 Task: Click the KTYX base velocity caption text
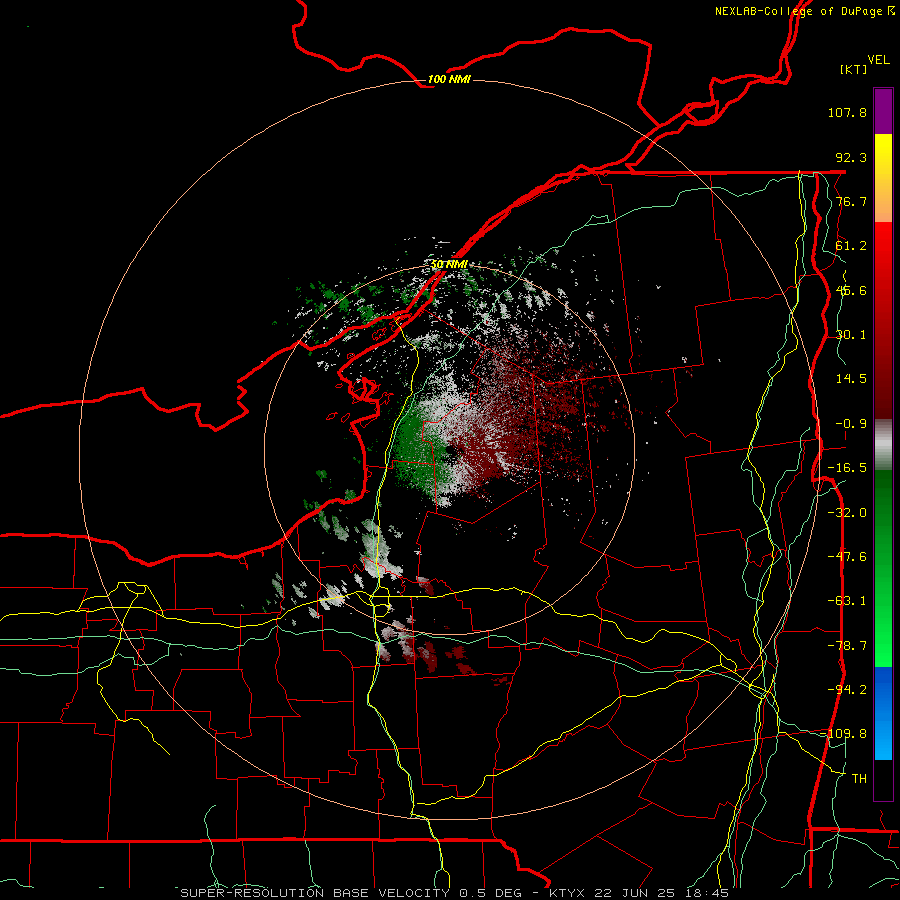coord(455,893)
